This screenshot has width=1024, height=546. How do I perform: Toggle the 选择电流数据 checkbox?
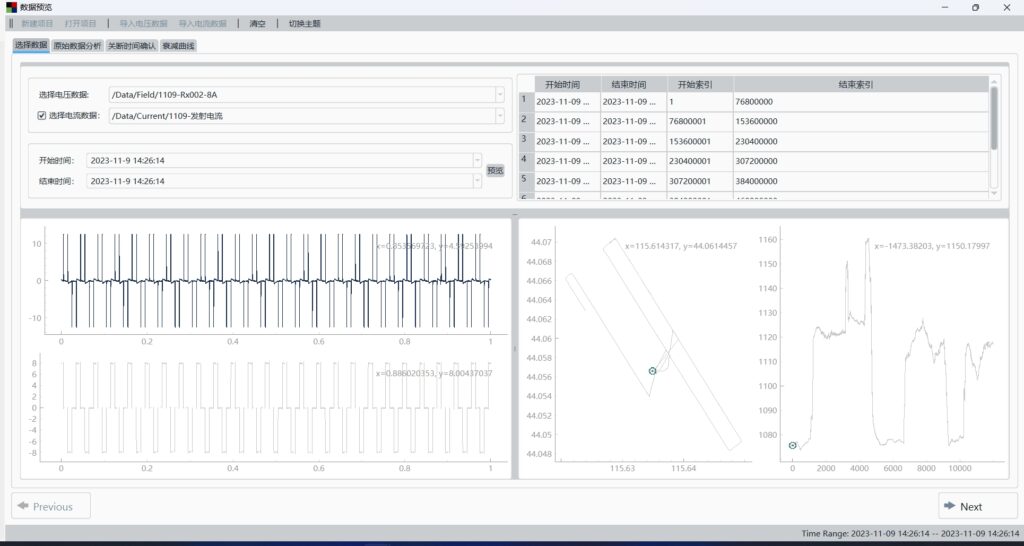(42, 116)
